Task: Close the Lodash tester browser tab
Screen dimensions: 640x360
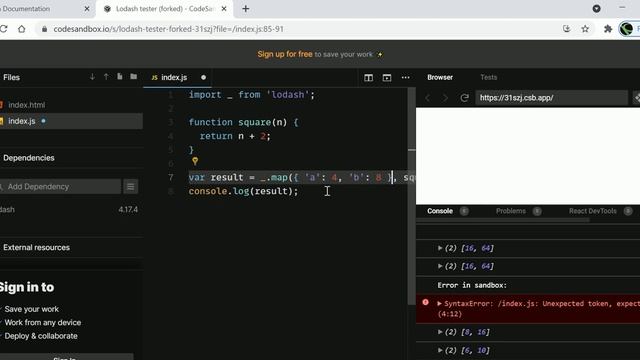Action: click(x=224, y=9)
